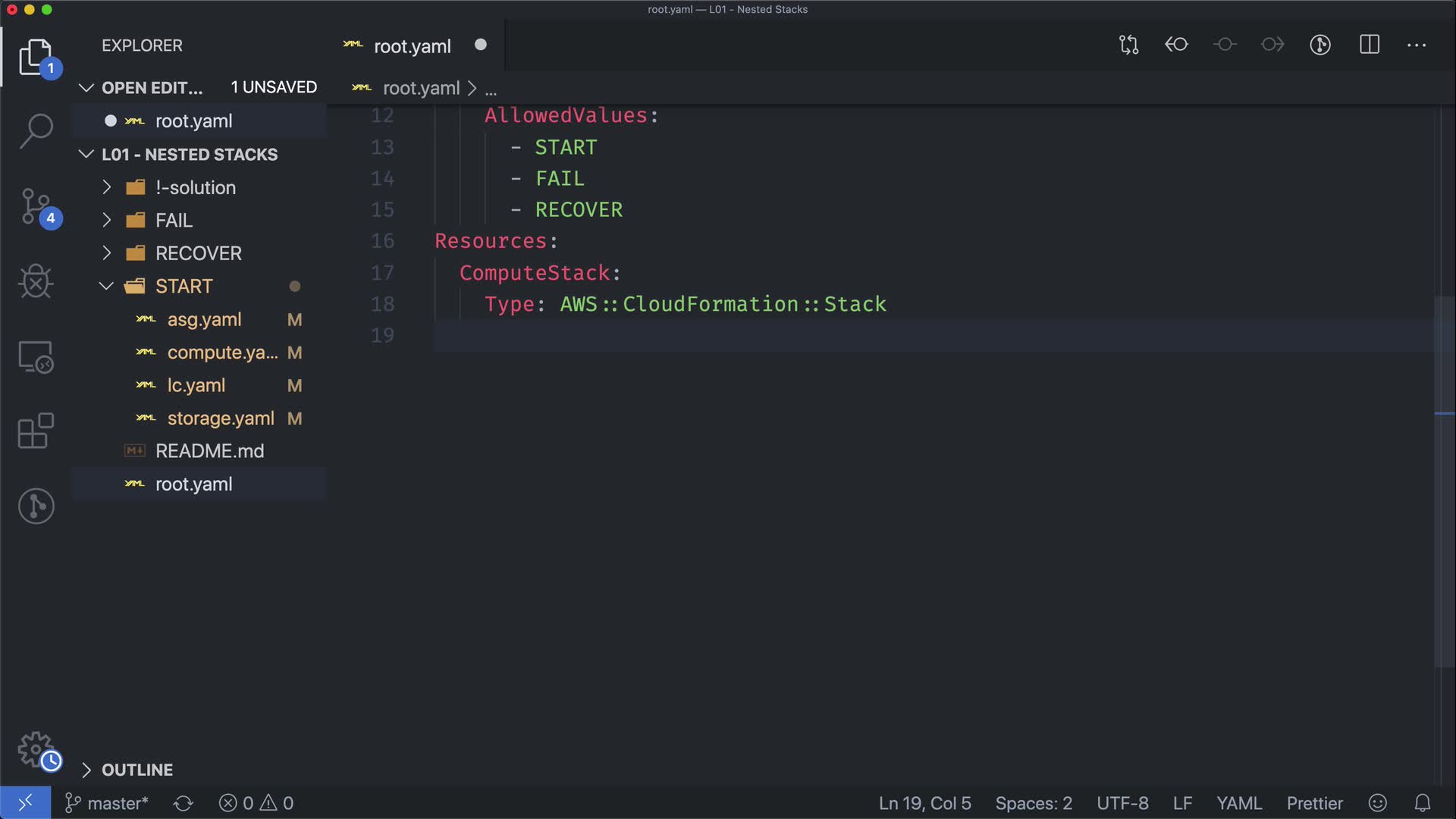Viewport: 1456px width, 819px height.
Task: Expand the FAIL folder
Action: [174, 220]
